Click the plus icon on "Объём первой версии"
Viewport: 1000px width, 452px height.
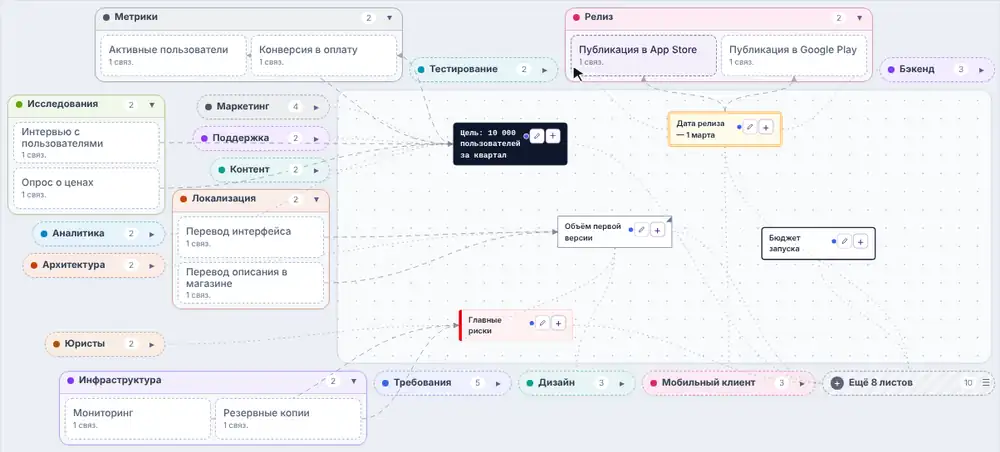click(658, 230)
